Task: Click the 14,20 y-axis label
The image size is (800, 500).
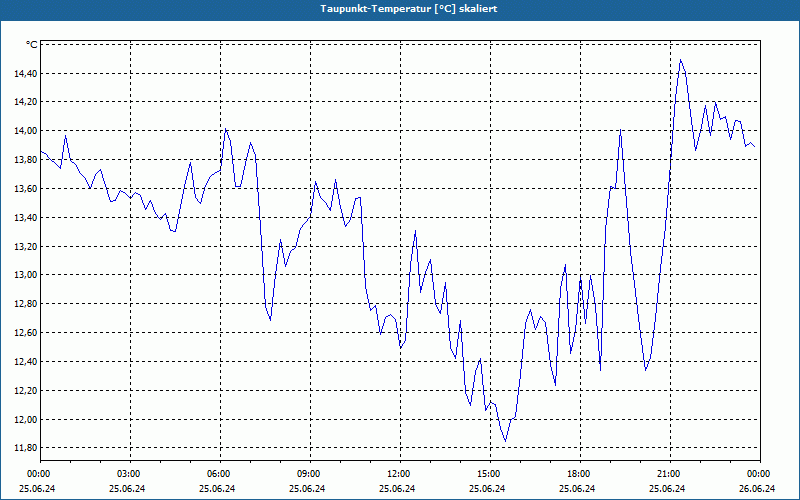Action: coord(25,102)
